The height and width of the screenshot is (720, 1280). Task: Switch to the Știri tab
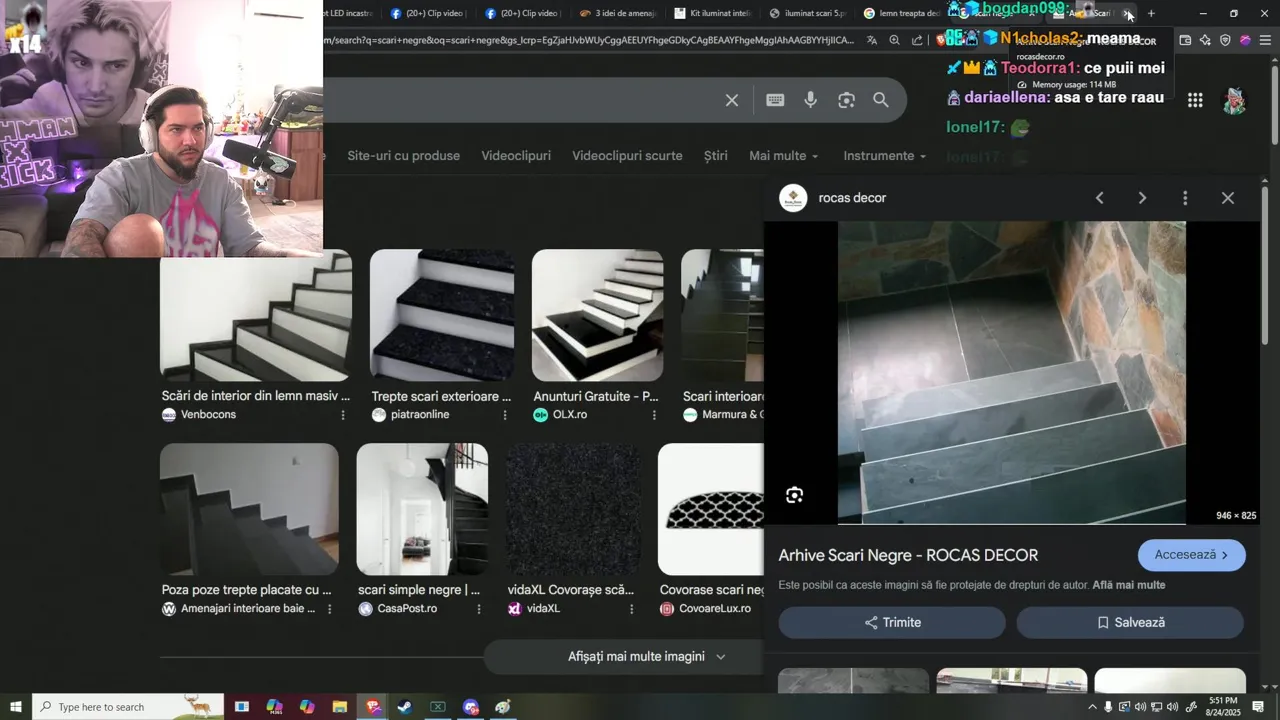[716, 156]
